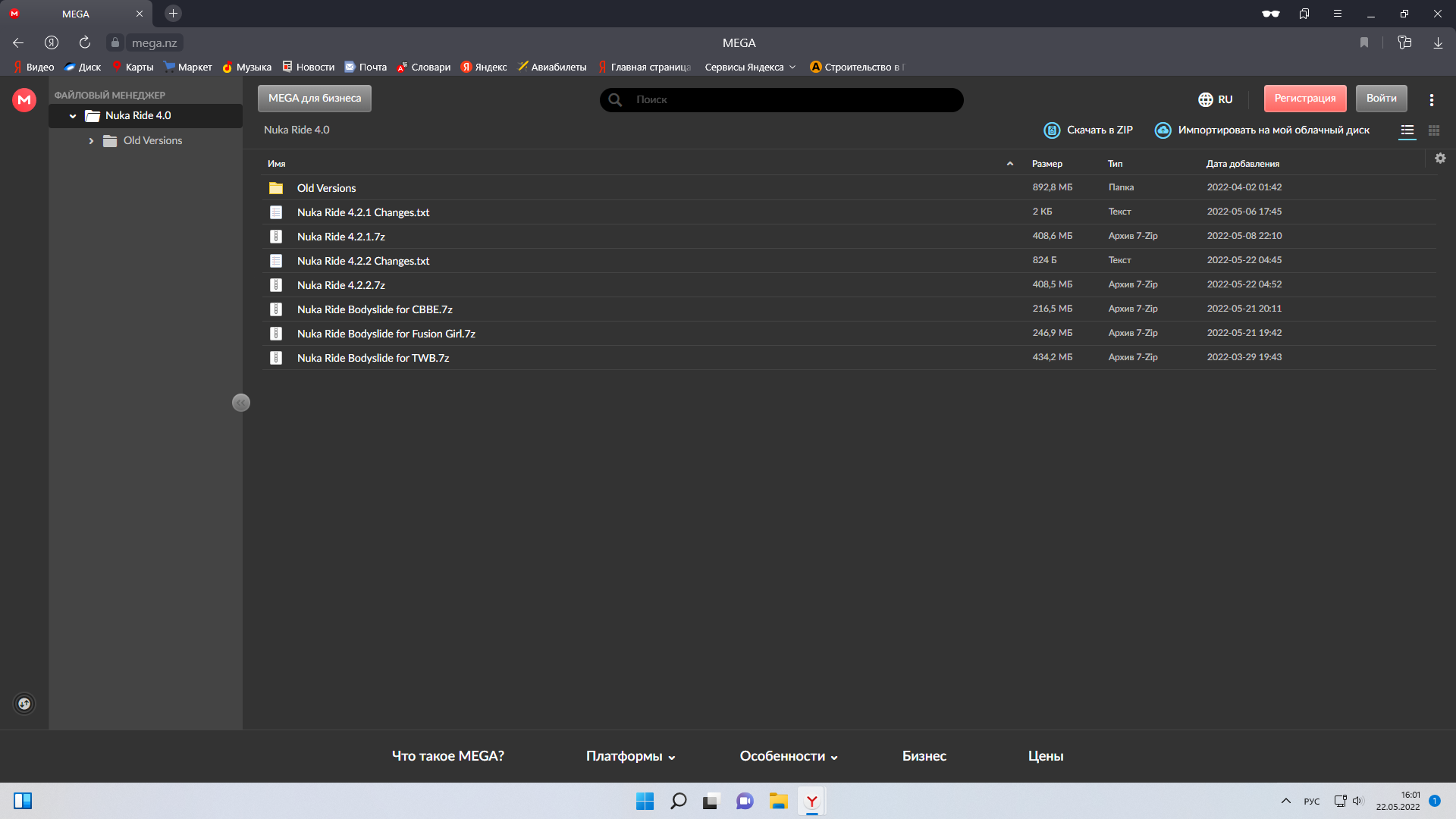Click the globe language RU selector

(1215, 99)
